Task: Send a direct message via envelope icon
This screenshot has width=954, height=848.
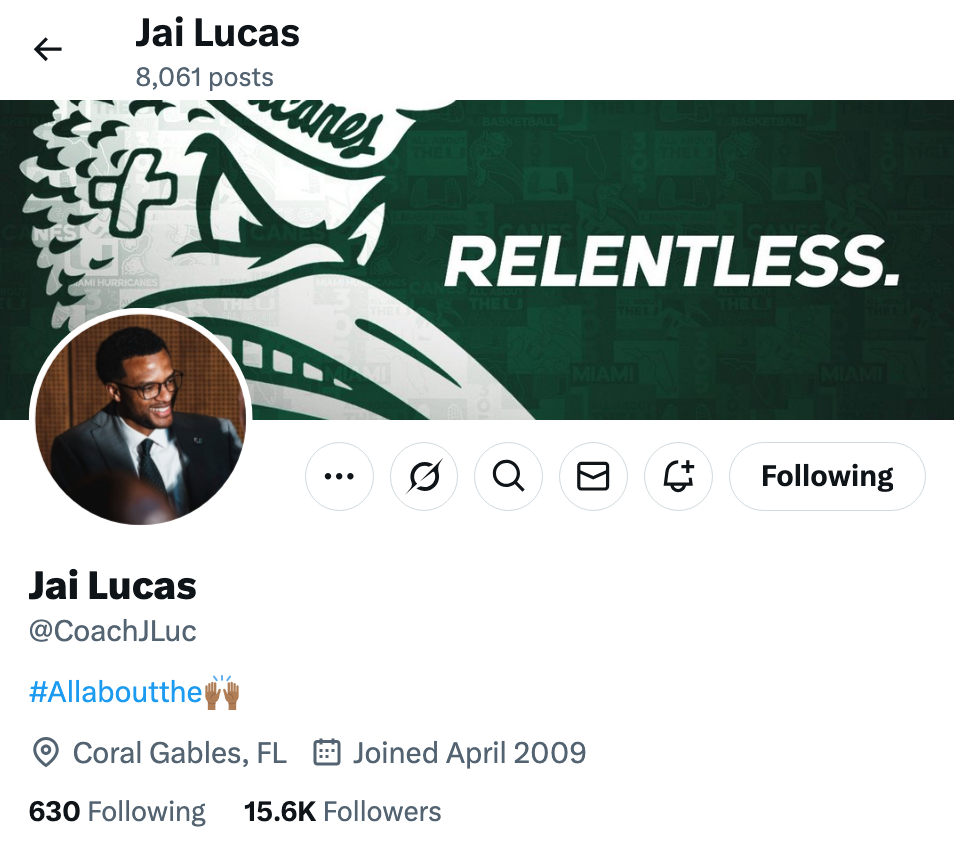Action: 593,476
